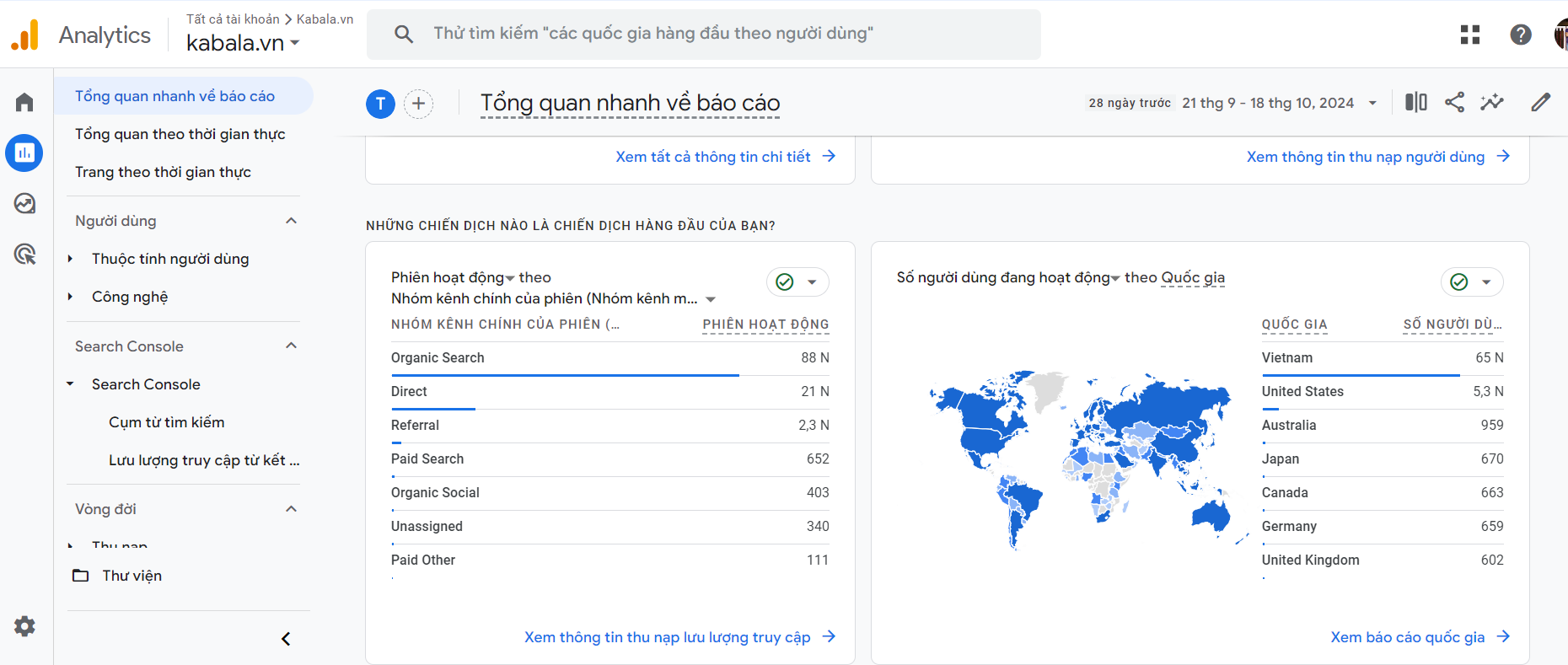
Task: Collapse the Người dùng section
Action: click(292, 221)
